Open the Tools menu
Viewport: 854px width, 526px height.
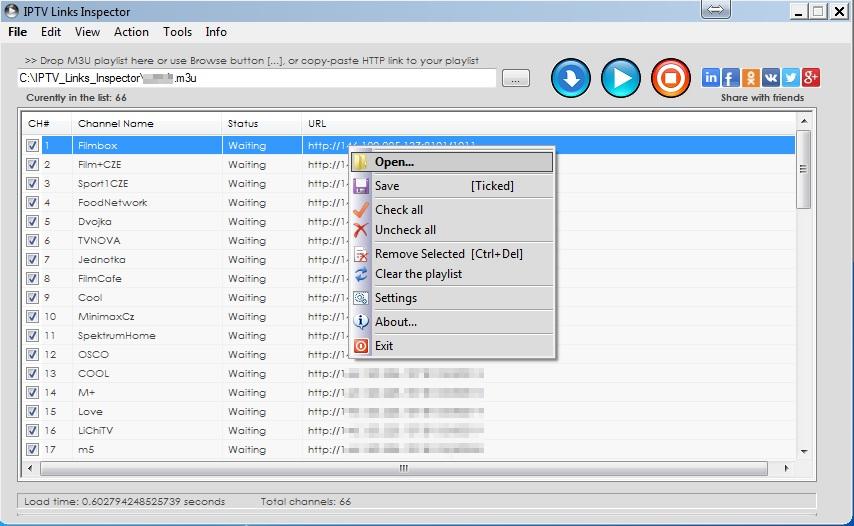[x=177, y=32]
